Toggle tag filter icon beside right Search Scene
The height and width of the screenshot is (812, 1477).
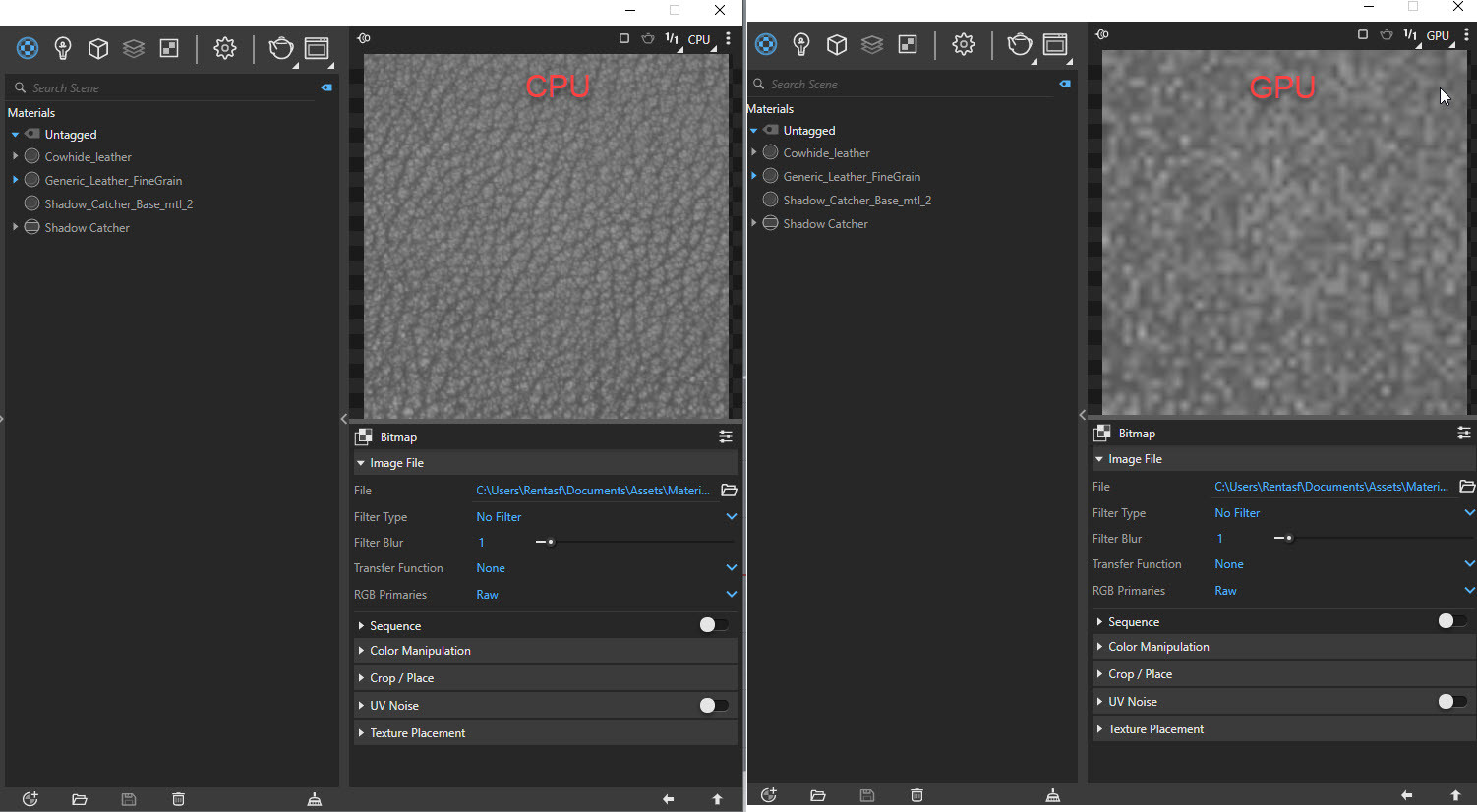(1065, 84)
